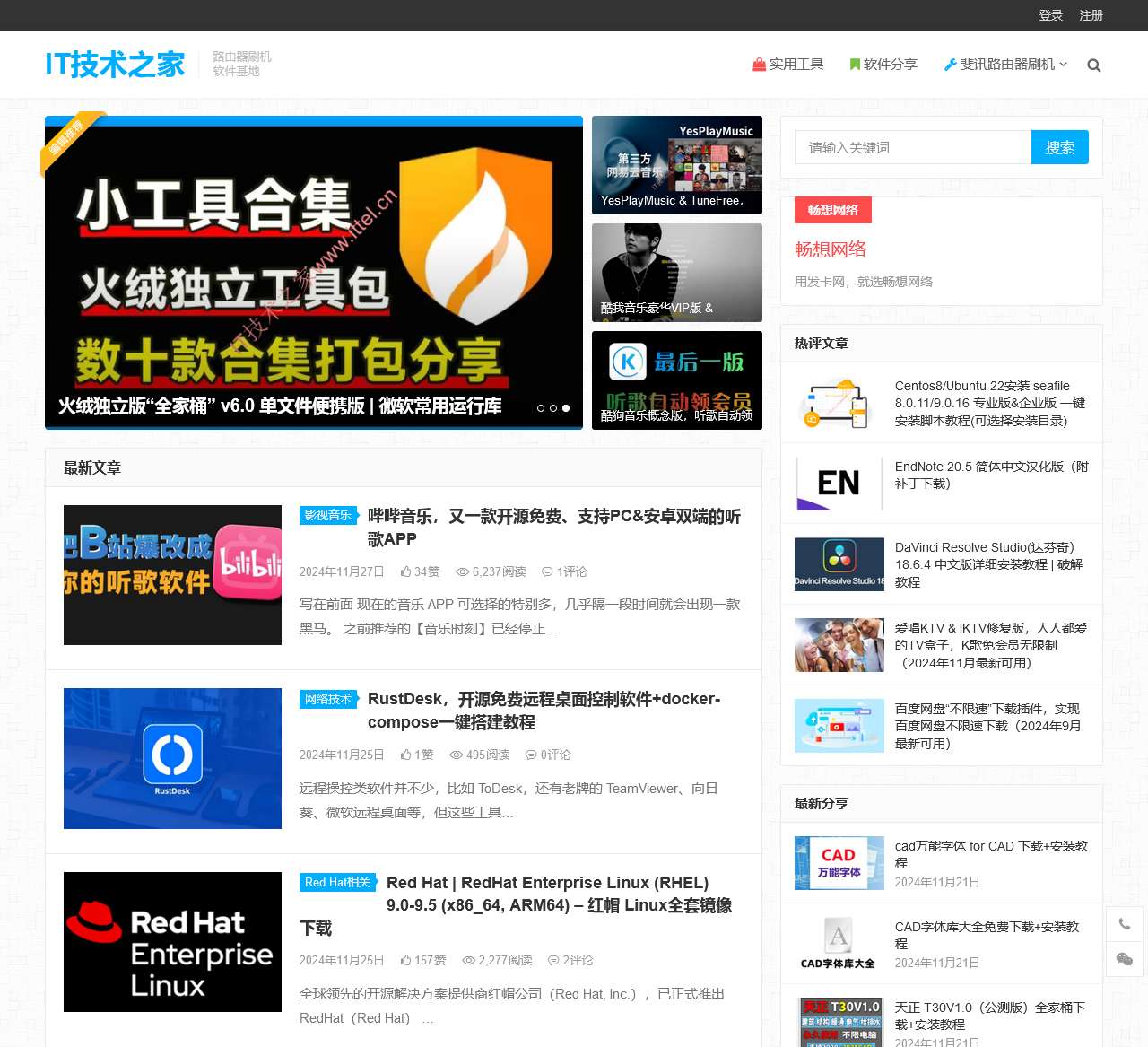Open the 火绒独立版 slider banner

(314, 273)
